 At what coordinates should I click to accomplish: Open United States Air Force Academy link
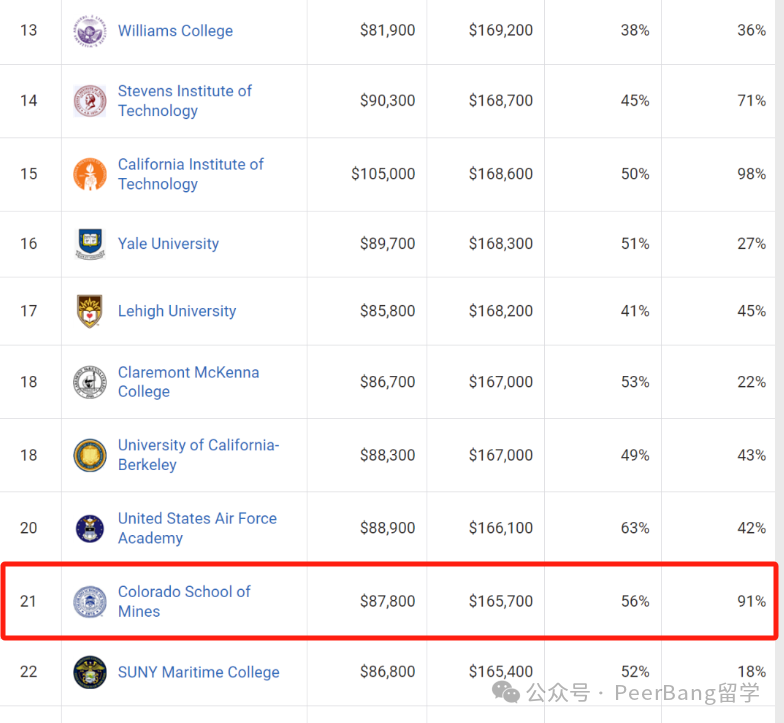[197, 528]
